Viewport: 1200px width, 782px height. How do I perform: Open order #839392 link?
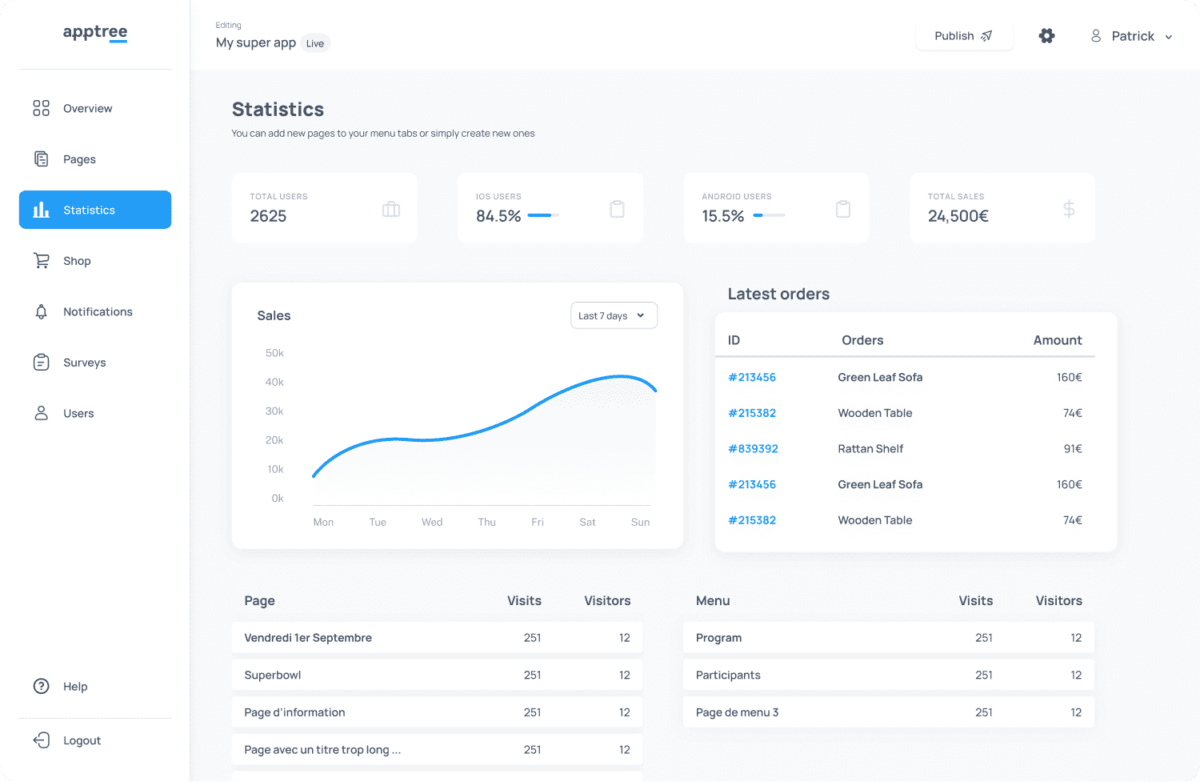tap(752, 448)
